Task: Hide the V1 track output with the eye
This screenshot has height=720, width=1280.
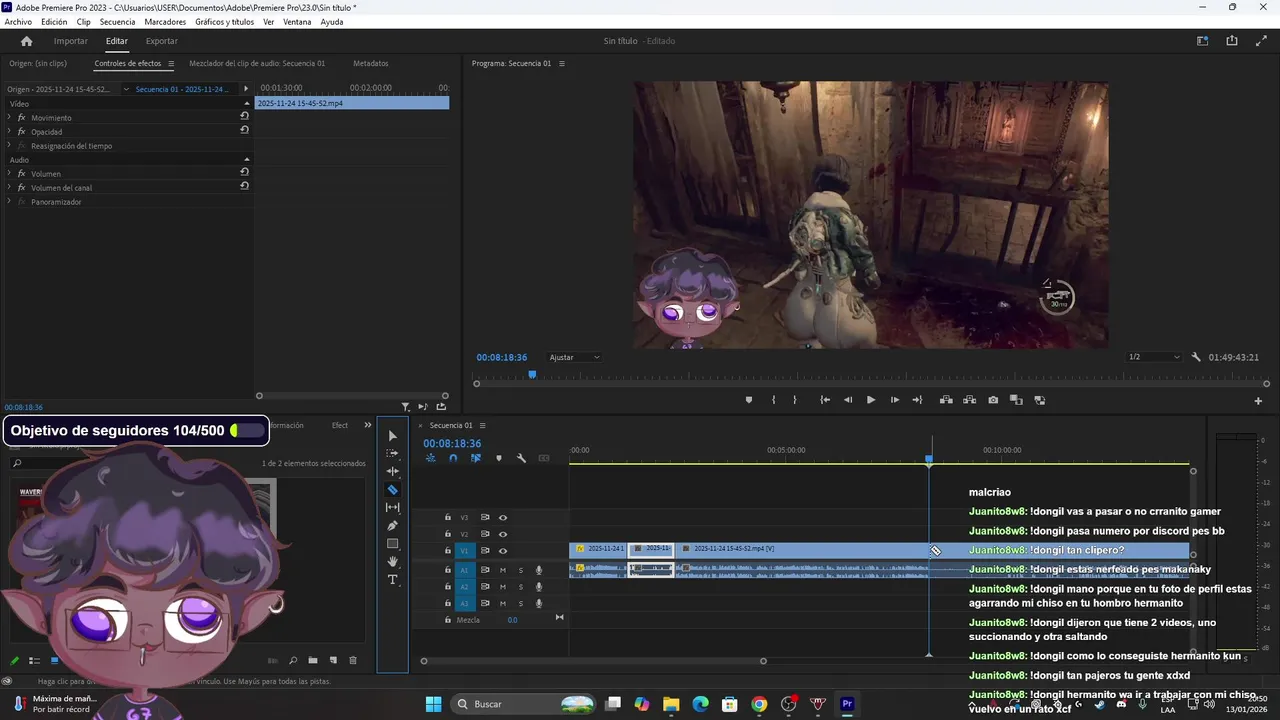Action: pyautogui.click(x=503, y=551)
